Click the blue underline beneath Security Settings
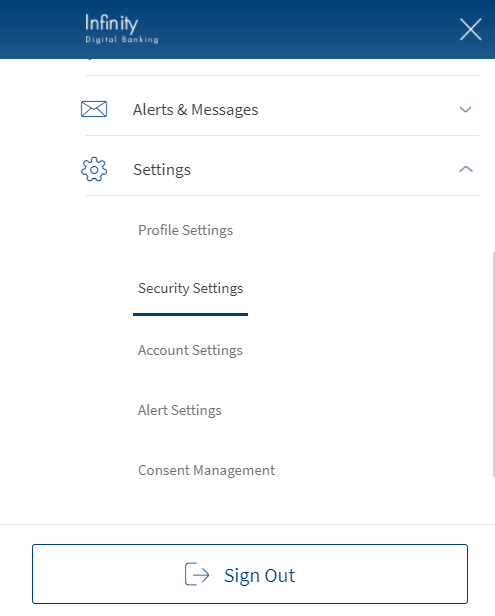Screen dimensions: 495x616 tap(191, 314)
